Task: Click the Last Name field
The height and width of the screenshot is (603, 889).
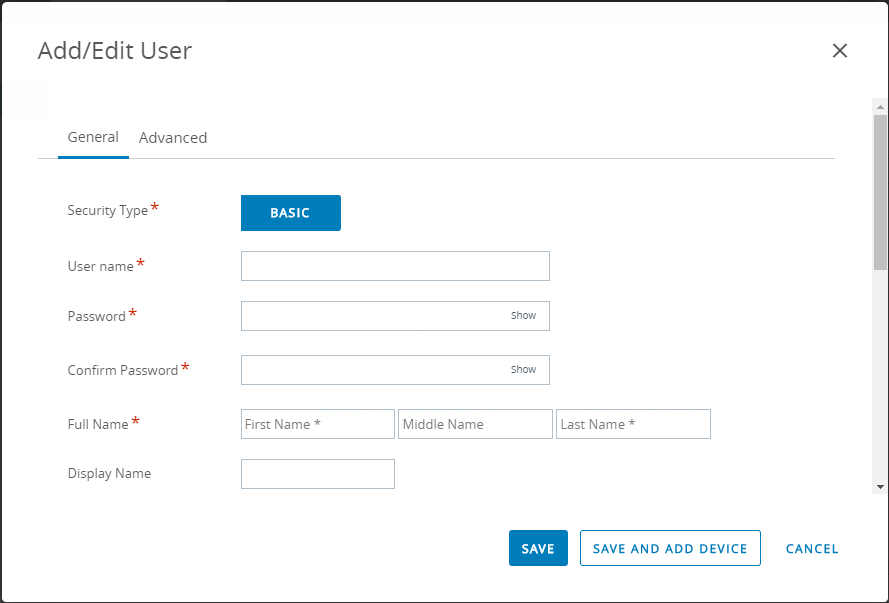Action: coord(633,424)
